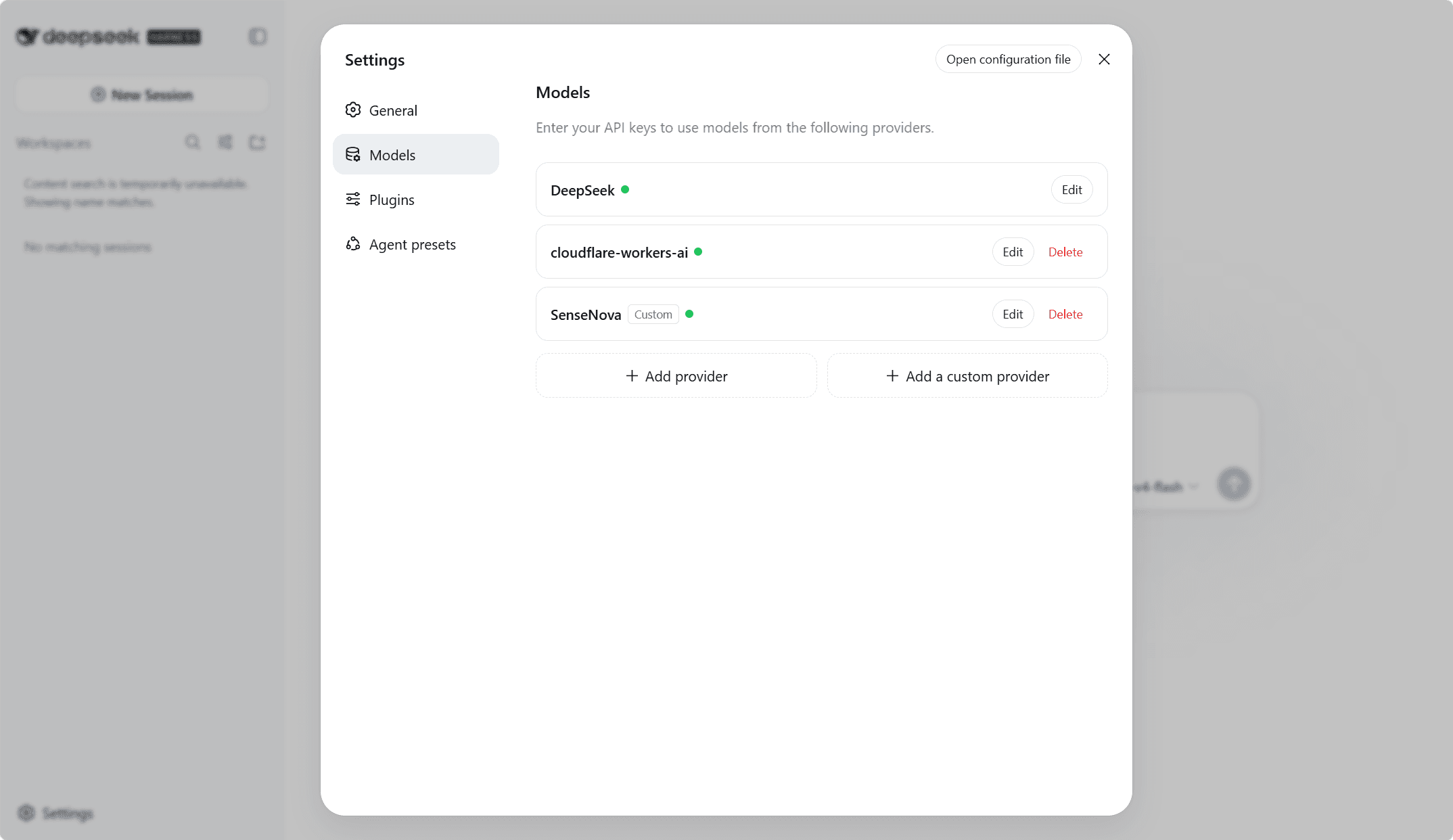Screen dimensions: 1453x840
Task: Edit the SenseNova provider
Action: 1013,314
